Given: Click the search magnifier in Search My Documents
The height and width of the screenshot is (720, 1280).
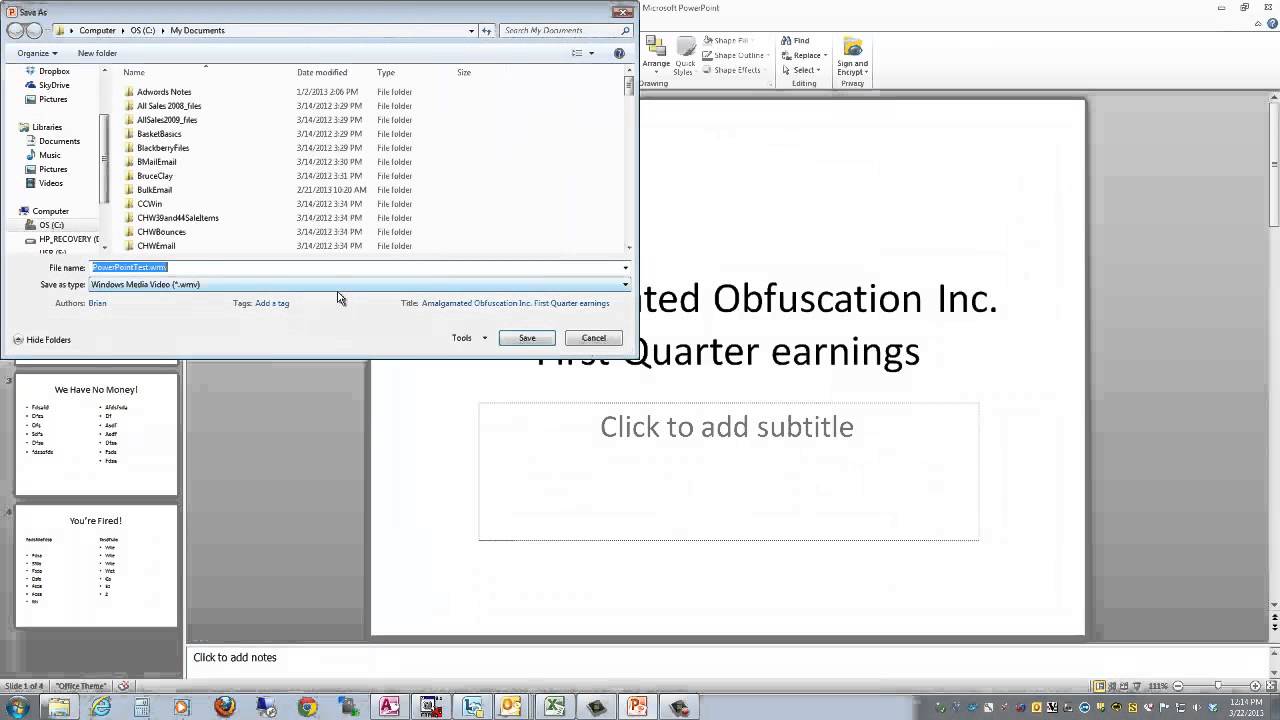Looking at the screenshot, I should [626, 30].
